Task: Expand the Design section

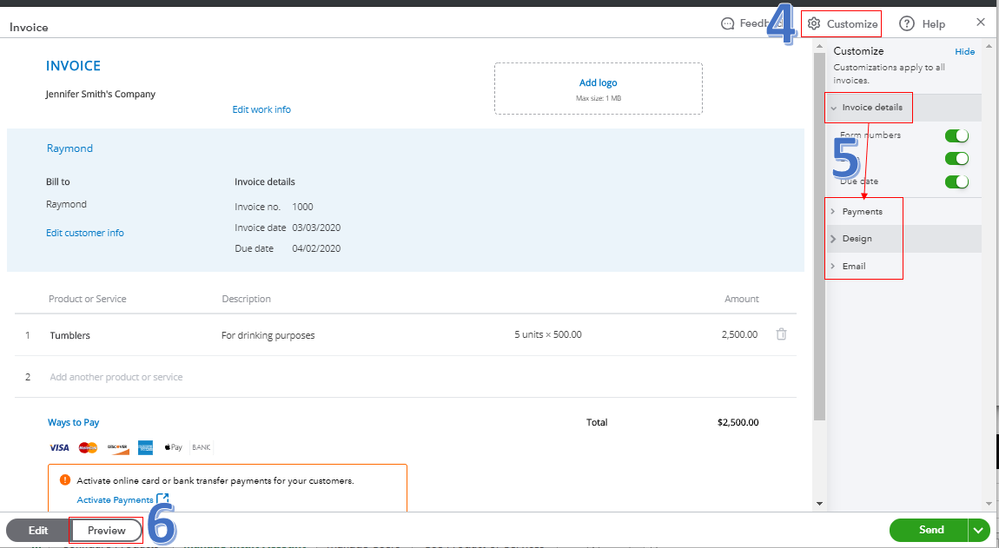Action: pyautogui.click(x=903, y=239)
